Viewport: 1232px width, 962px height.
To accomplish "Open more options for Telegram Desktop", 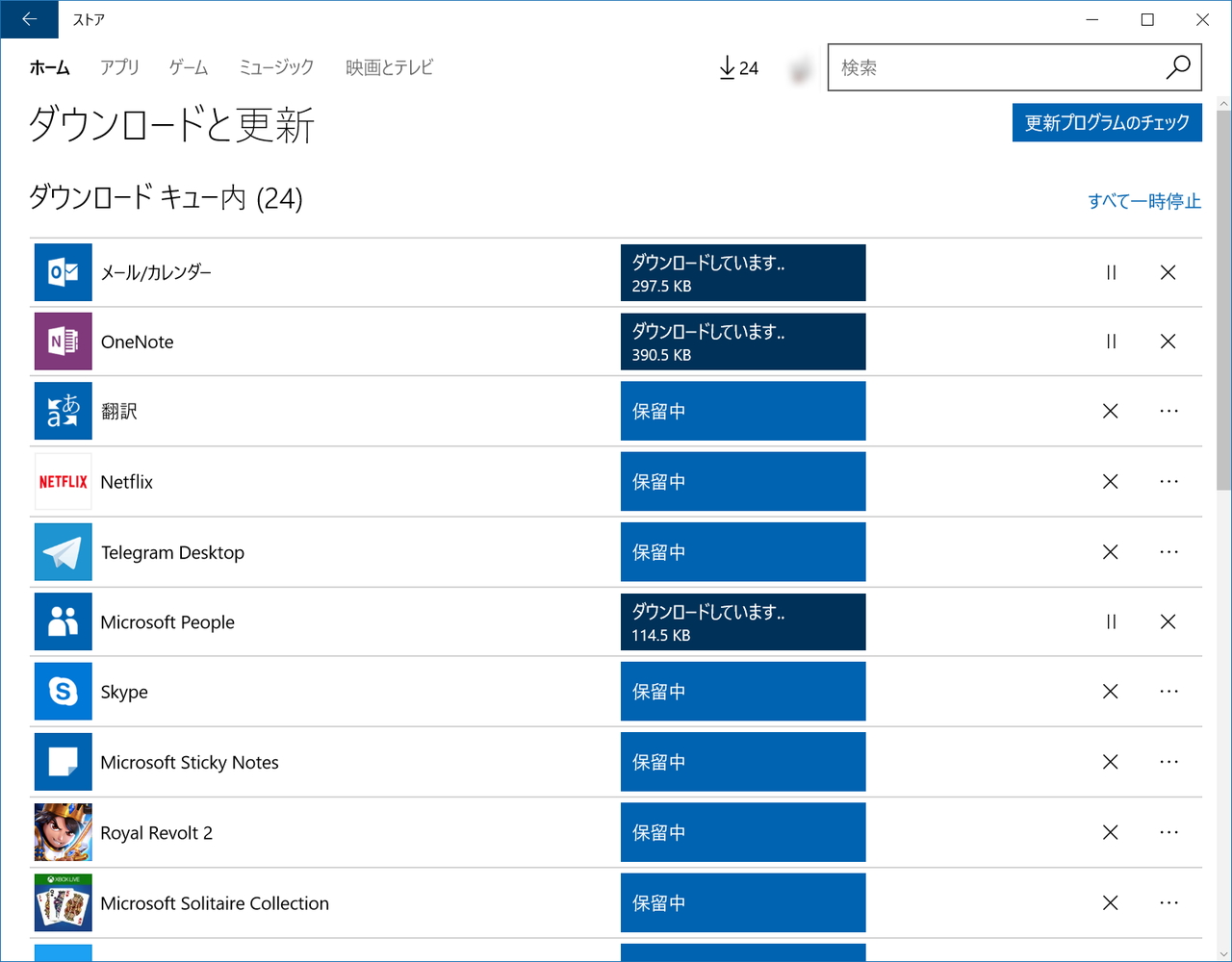I will (x=1168, y=551).
